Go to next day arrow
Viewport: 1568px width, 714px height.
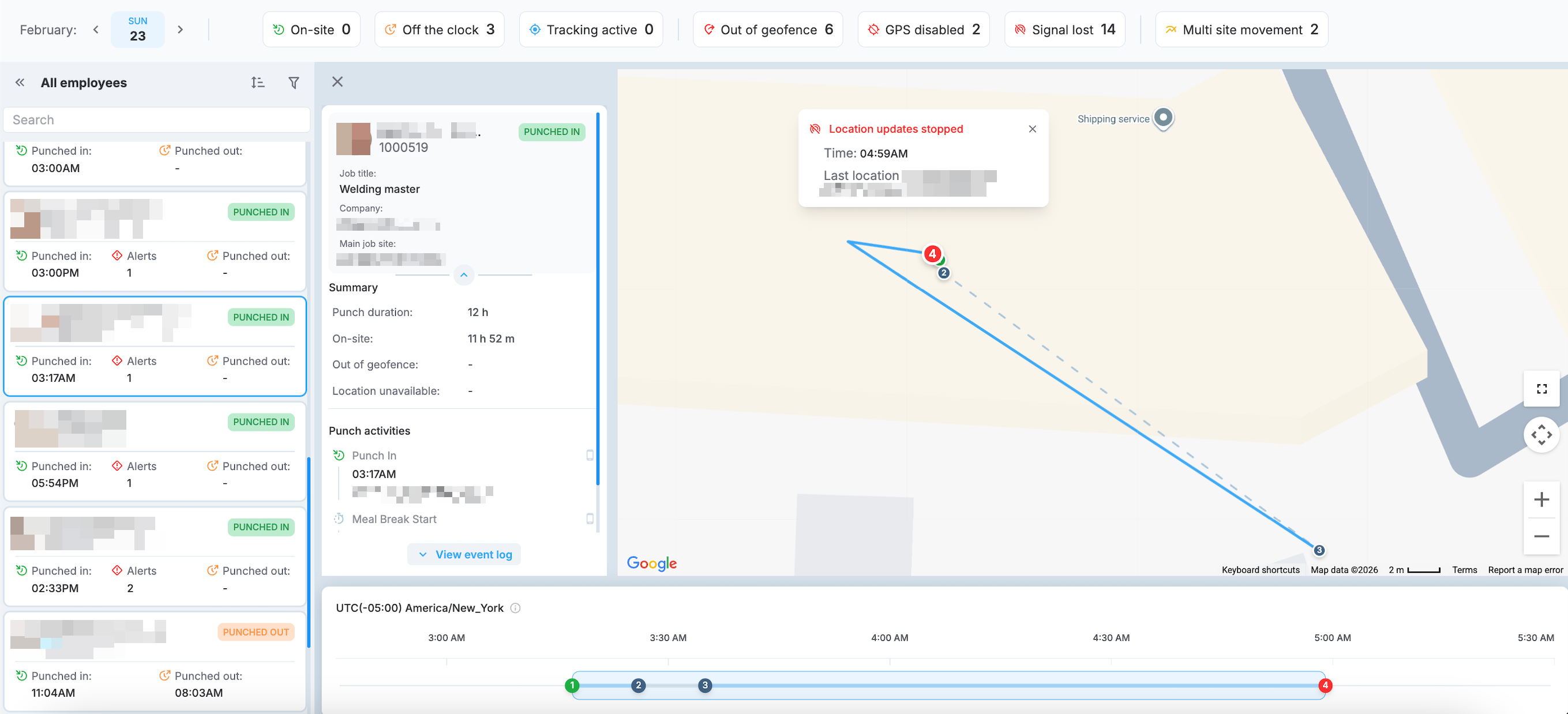click(180, 30)
